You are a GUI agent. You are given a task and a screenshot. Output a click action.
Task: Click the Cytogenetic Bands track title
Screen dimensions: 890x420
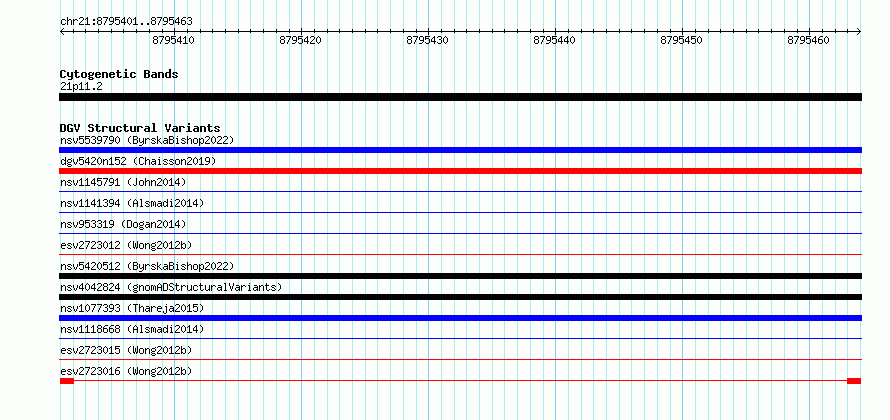(119, 74)
